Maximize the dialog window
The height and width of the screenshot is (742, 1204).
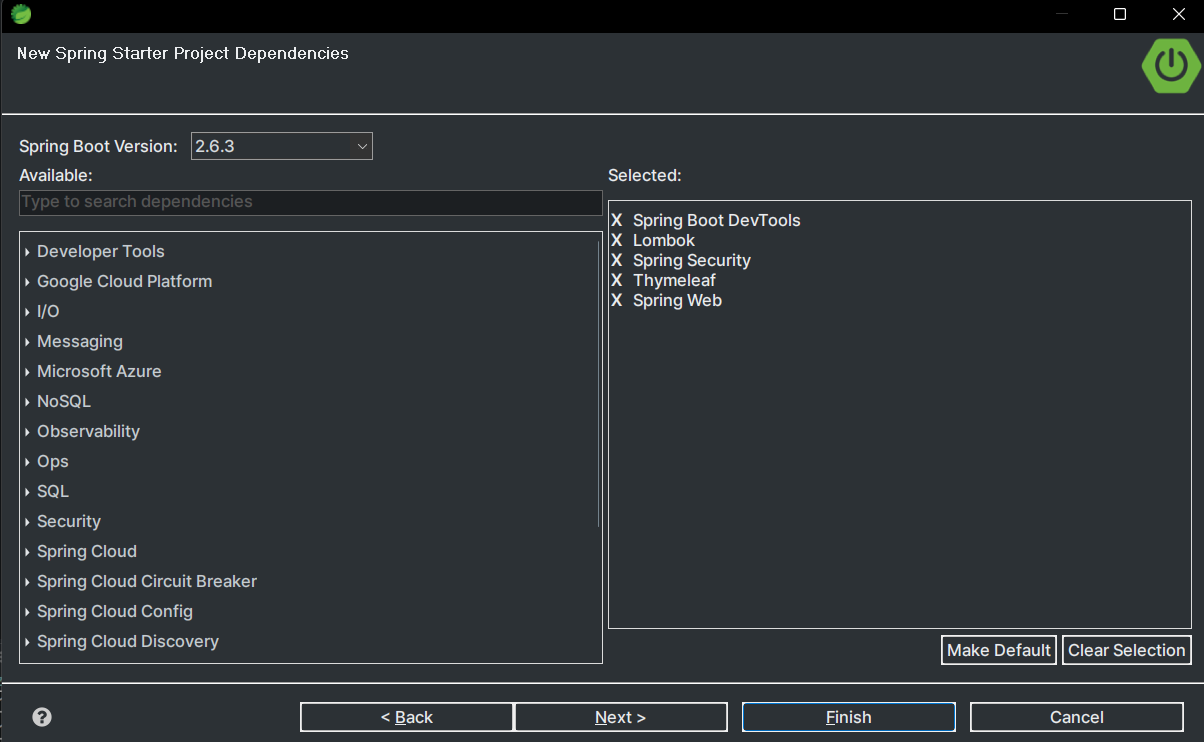tap(1120, 14)
